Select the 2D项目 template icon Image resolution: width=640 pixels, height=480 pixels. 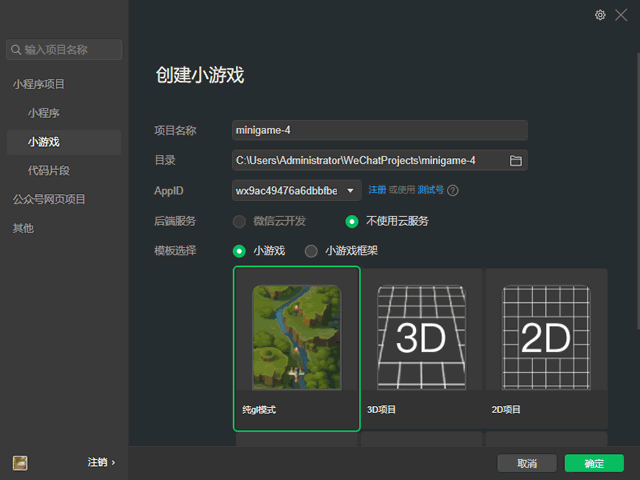pos(545,337)
